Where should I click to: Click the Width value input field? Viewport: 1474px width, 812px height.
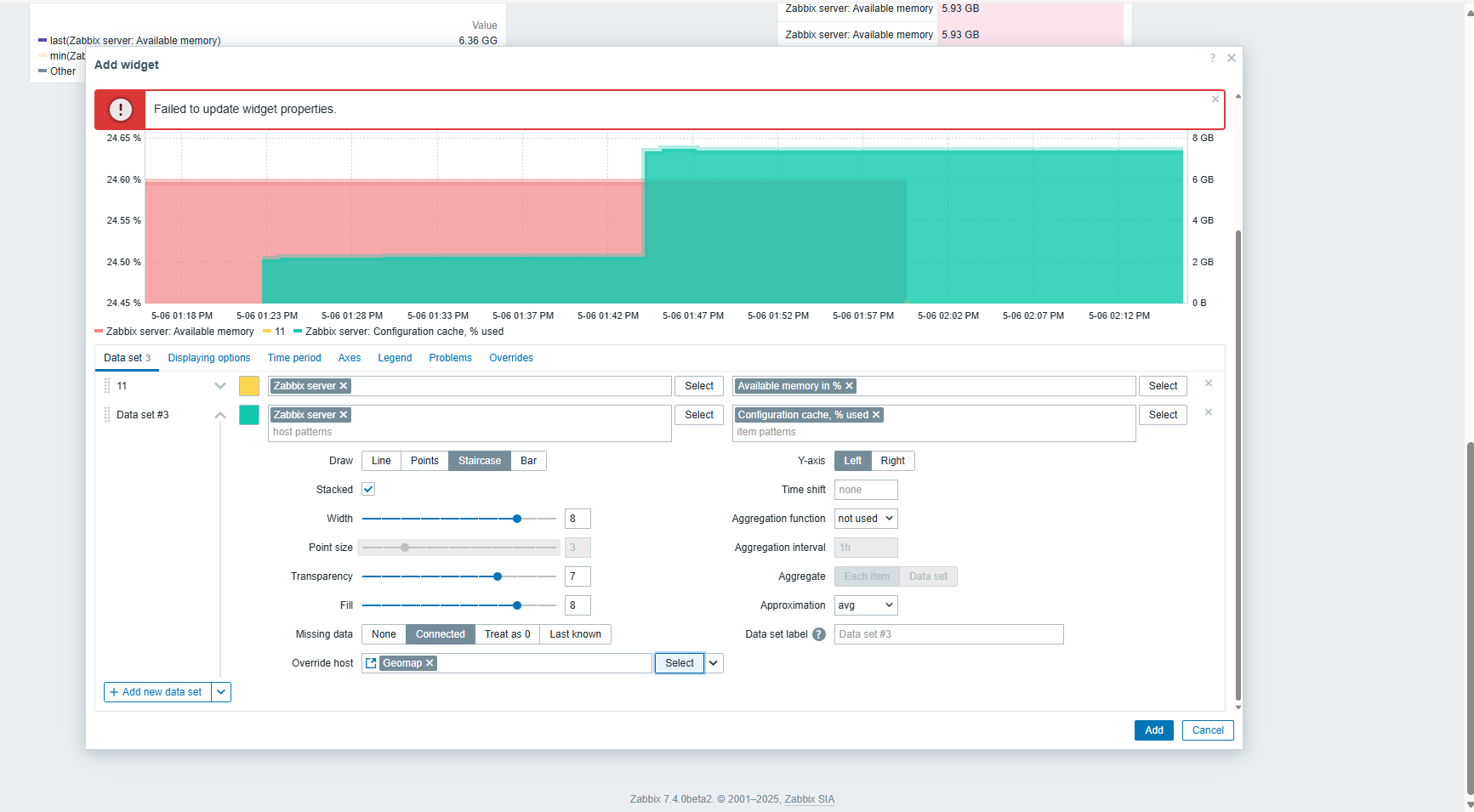coord(578,519)
